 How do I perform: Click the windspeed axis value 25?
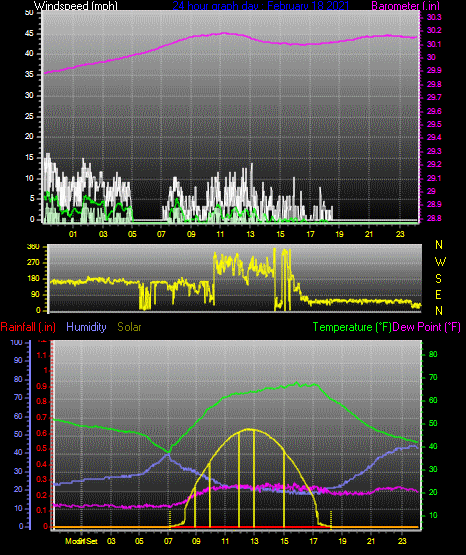(x=29, y=116)
